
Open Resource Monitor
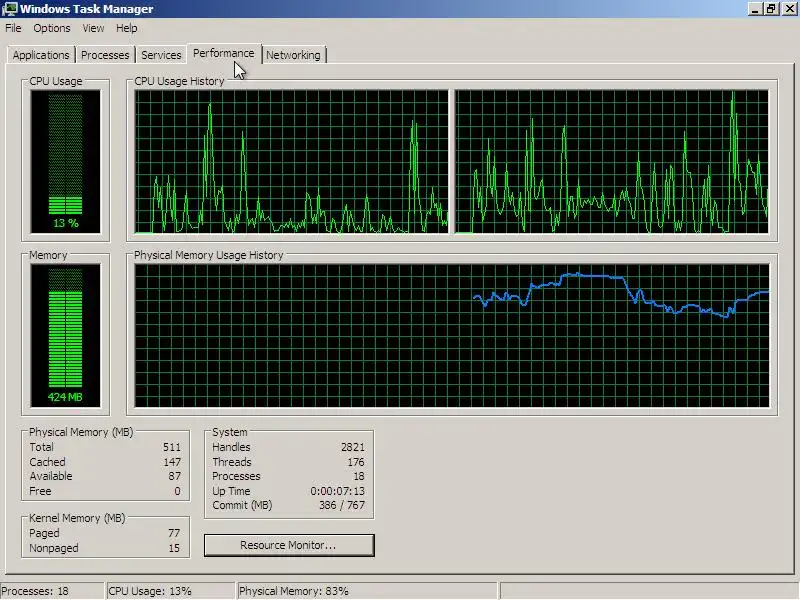click(289, 545)
